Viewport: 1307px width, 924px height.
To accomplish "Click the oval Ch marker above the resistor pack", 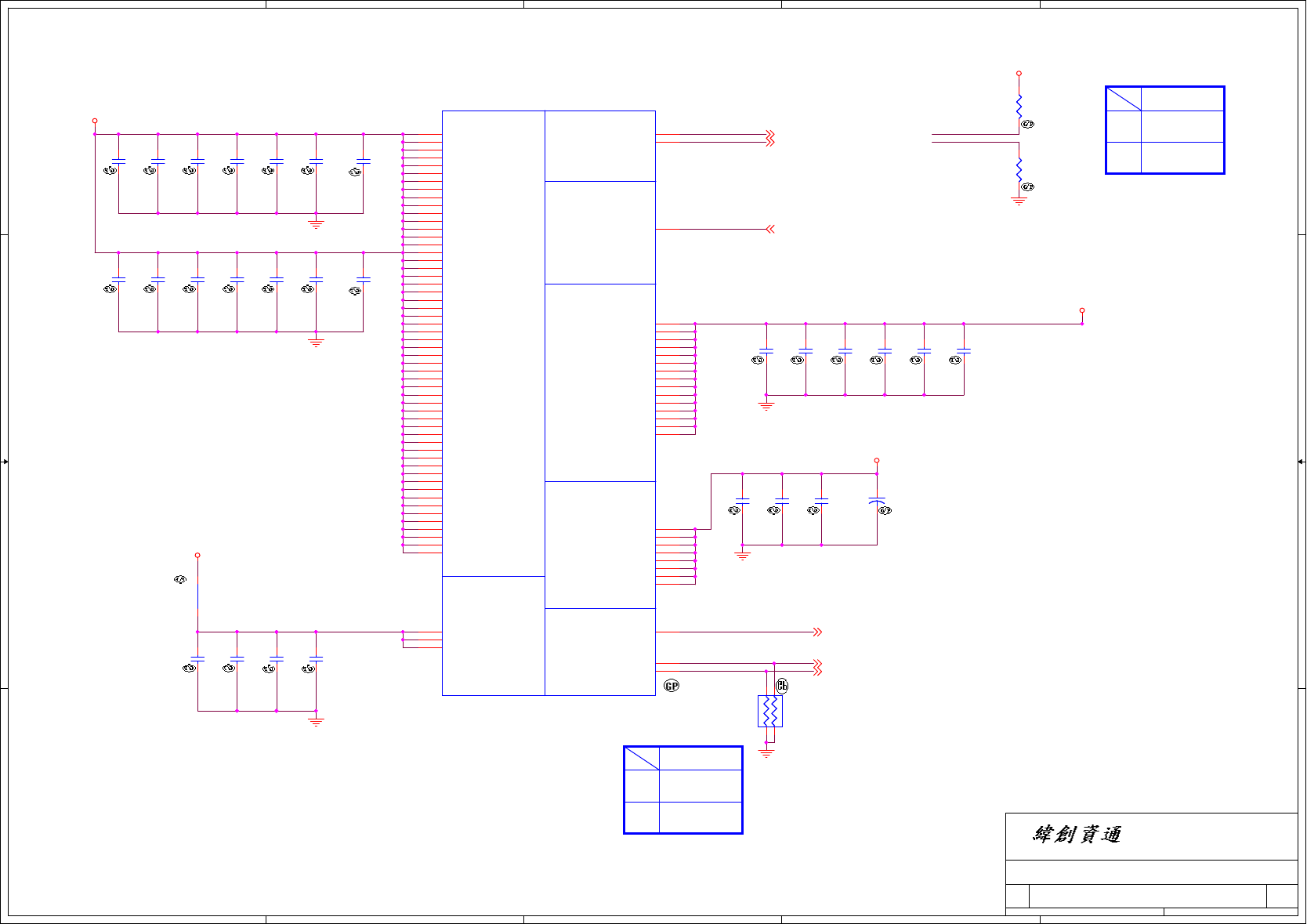I will click(782, 686).
